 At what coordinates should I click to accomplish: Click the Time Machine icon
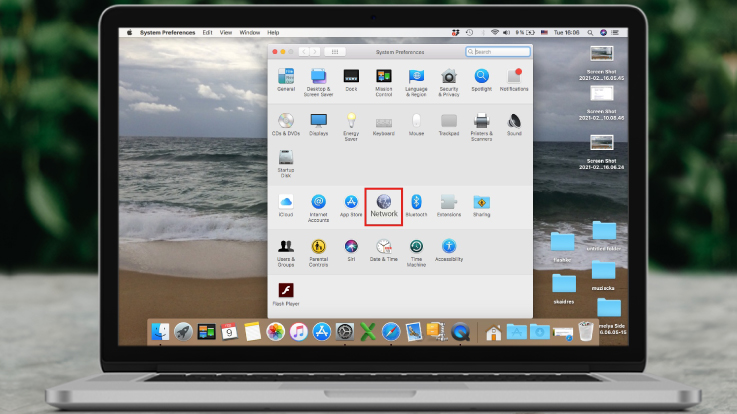pos(416,248)
